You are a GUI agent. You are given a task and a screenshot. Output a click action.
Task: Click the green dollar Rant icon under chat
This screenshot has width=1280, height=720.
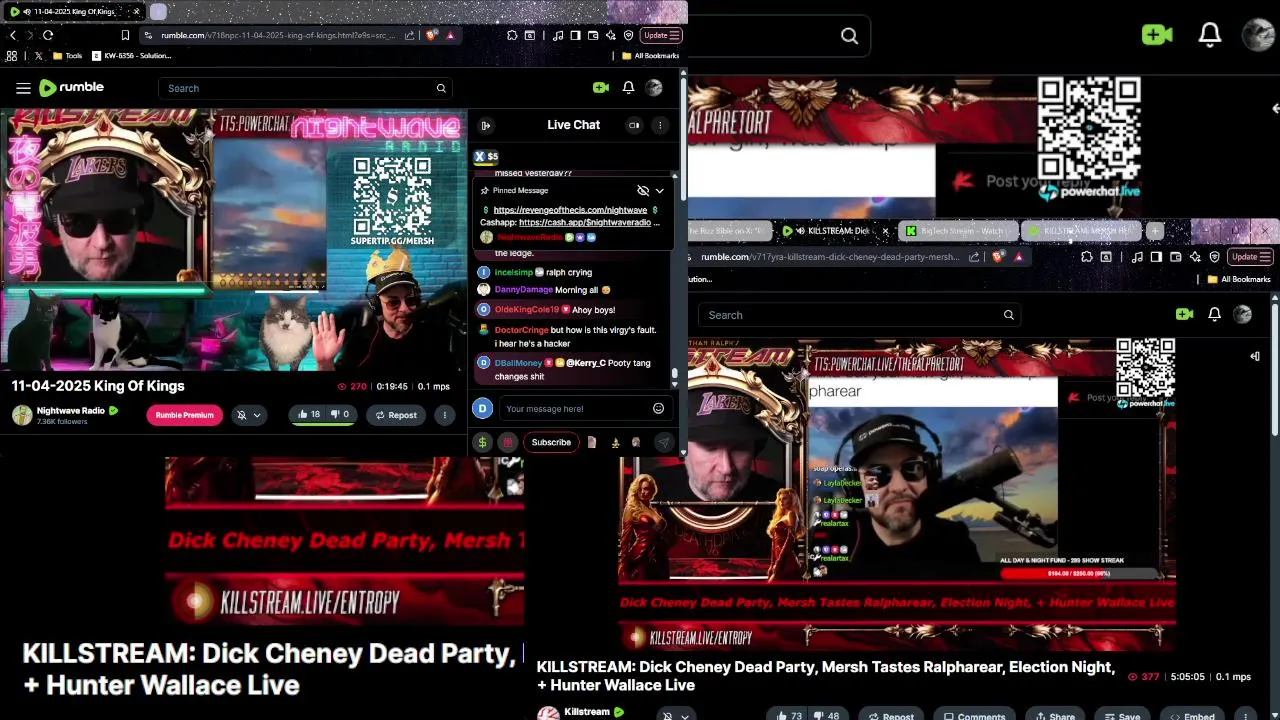coord(483,442)
